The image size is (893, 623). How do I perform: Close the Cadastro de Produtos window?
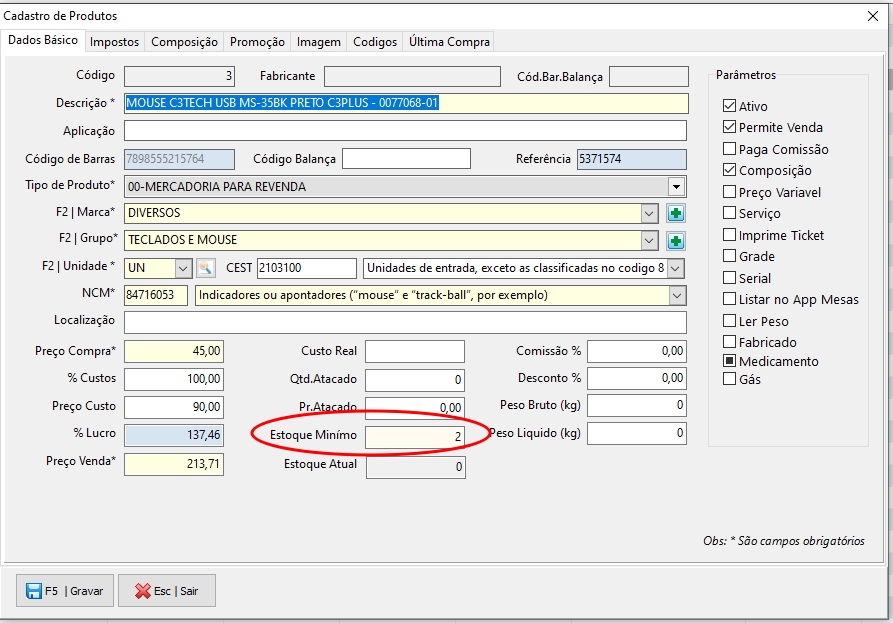coord(873,16)
